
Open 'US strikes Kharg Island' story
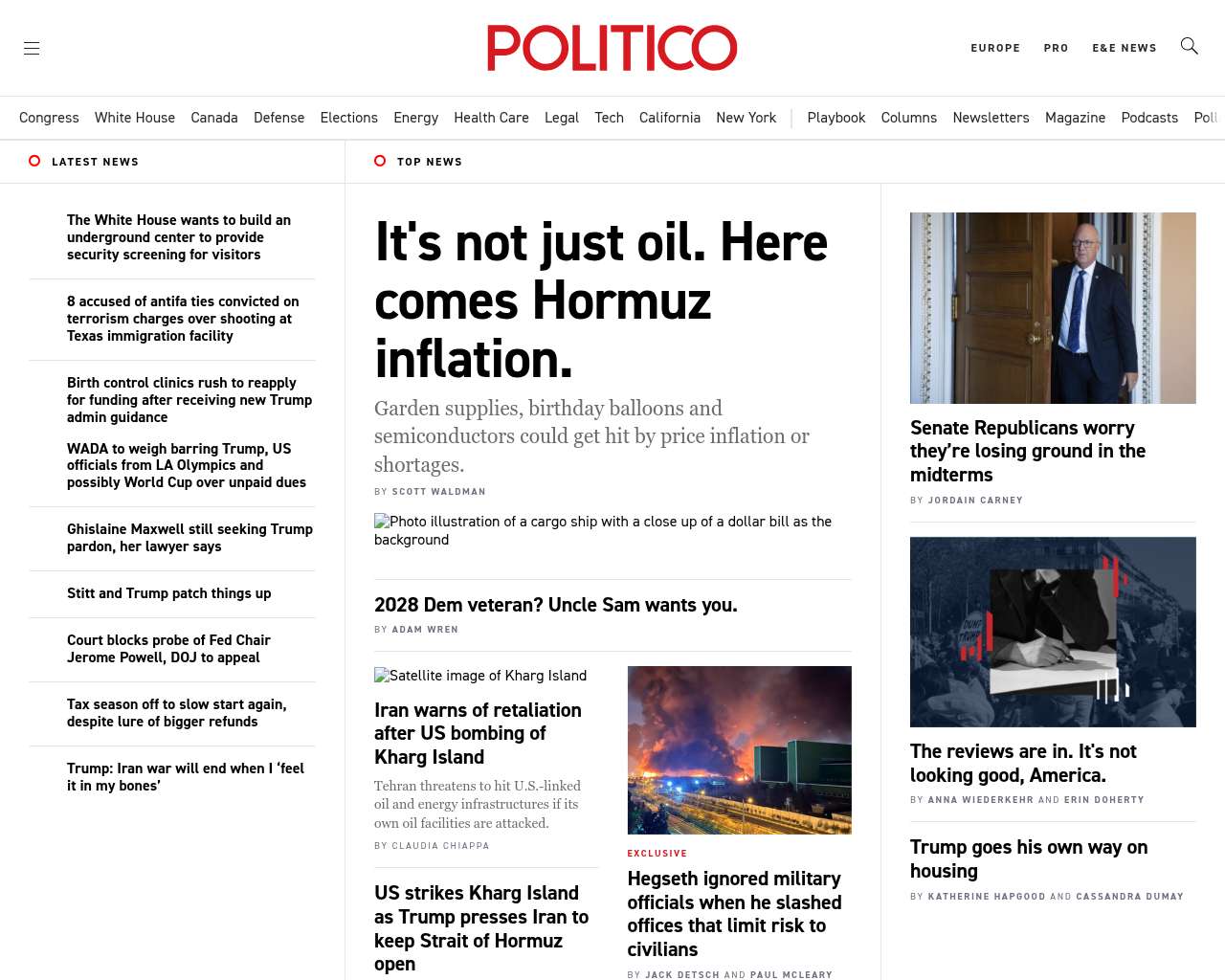tap(481, 928)
